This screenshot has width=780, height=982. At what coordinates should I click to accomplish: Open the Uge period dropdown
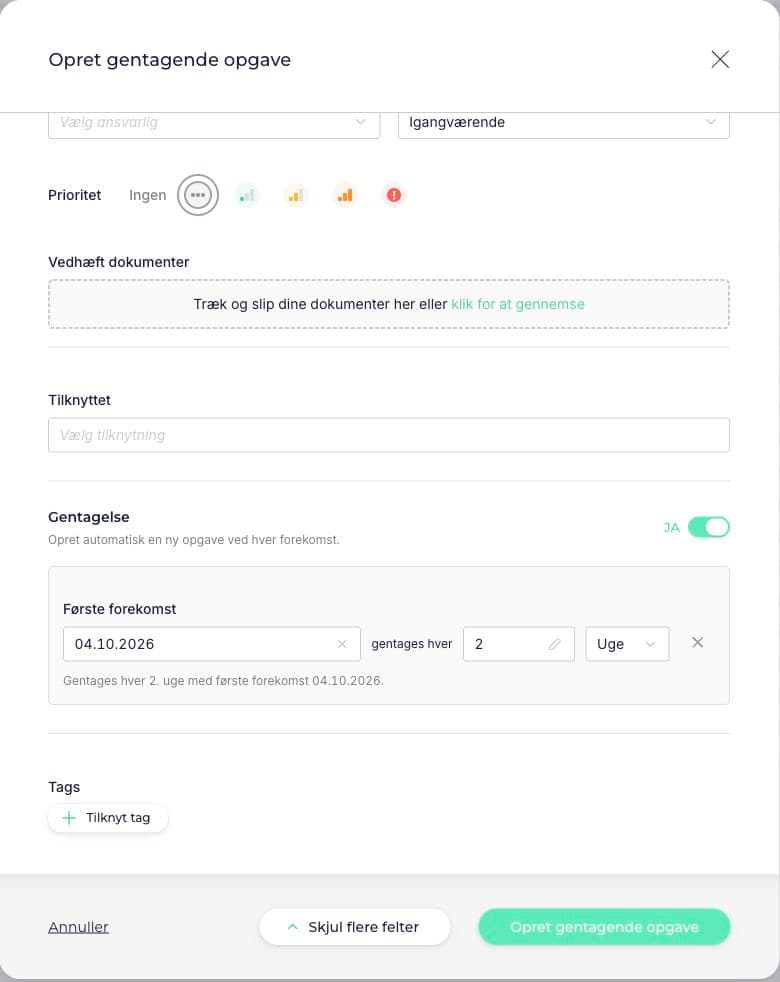627,644
